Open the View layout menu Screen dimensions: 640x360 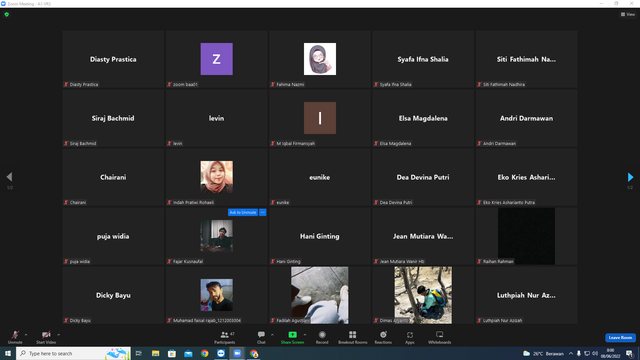[628, 14]
